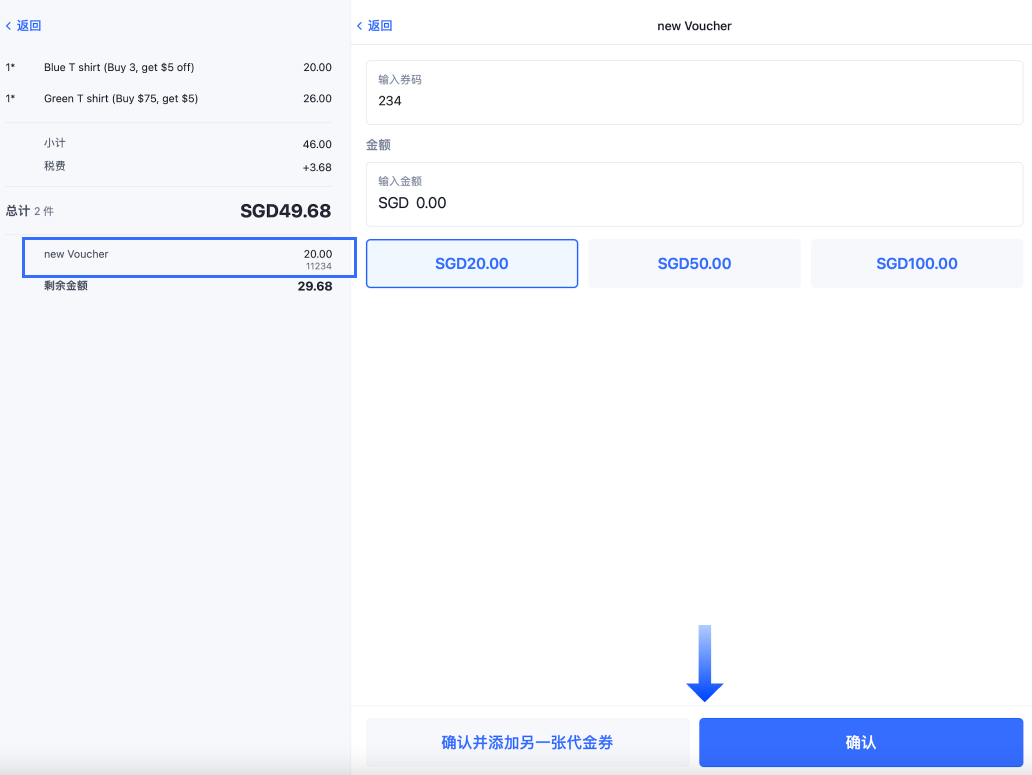
Task: Click the +3.68 tax value
Action: [x=317, y=167]
